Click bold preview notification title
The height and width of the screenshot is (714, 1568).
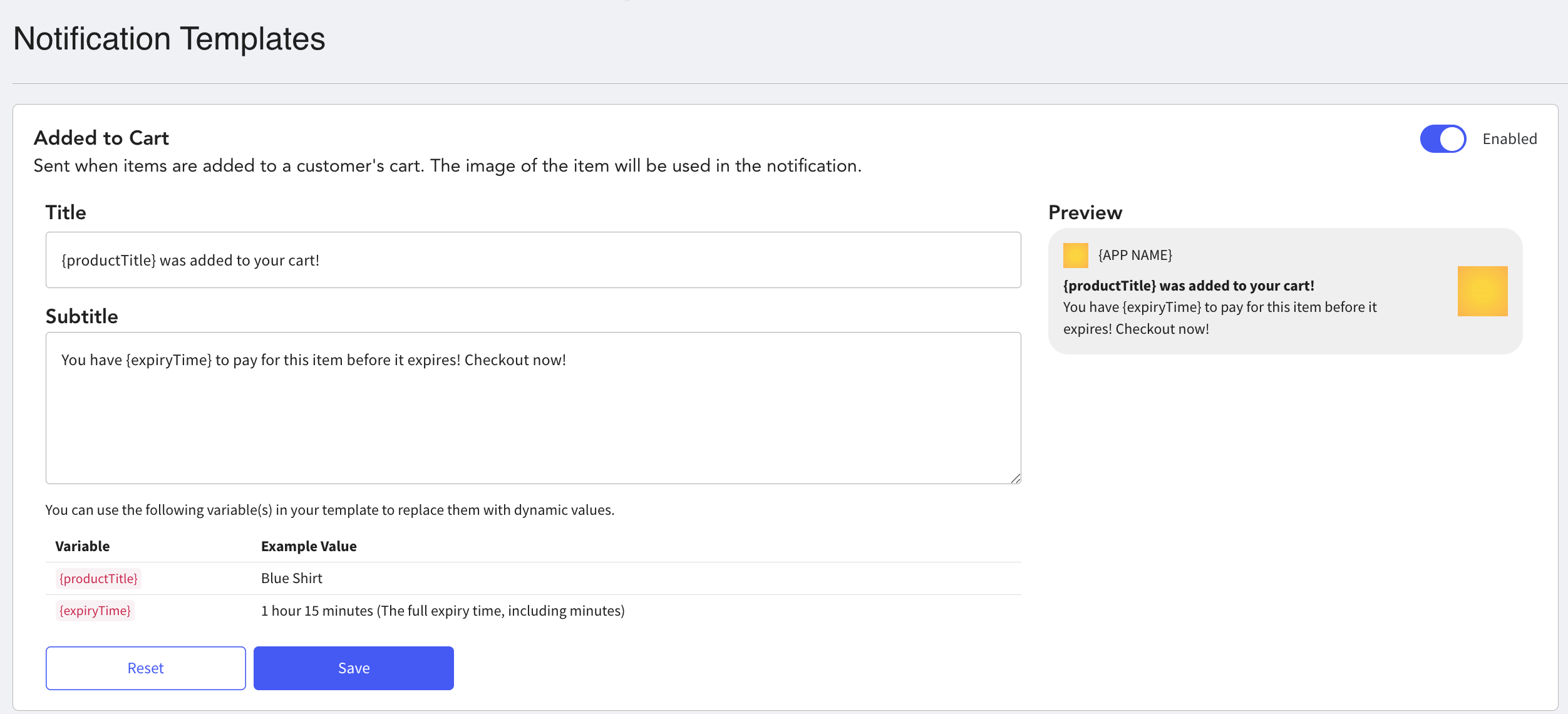tap(1188, 286)
